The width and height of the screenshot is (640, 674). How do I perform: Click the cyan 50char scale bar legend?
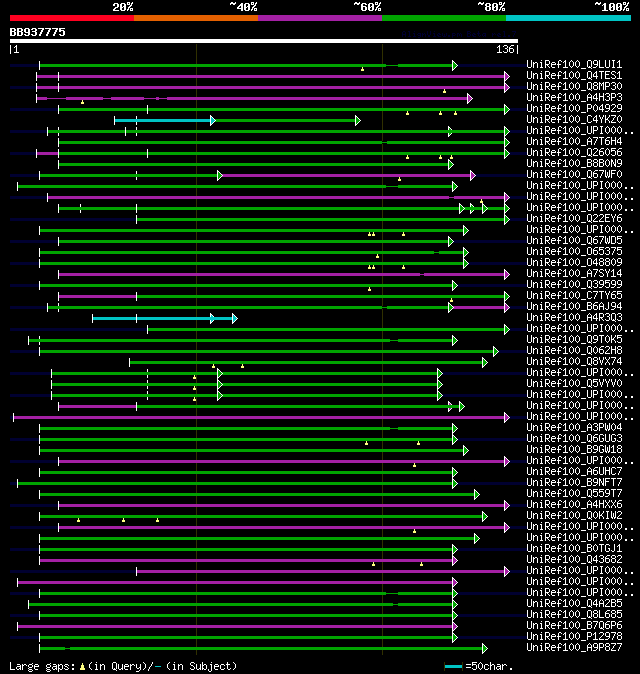[453, 667]
